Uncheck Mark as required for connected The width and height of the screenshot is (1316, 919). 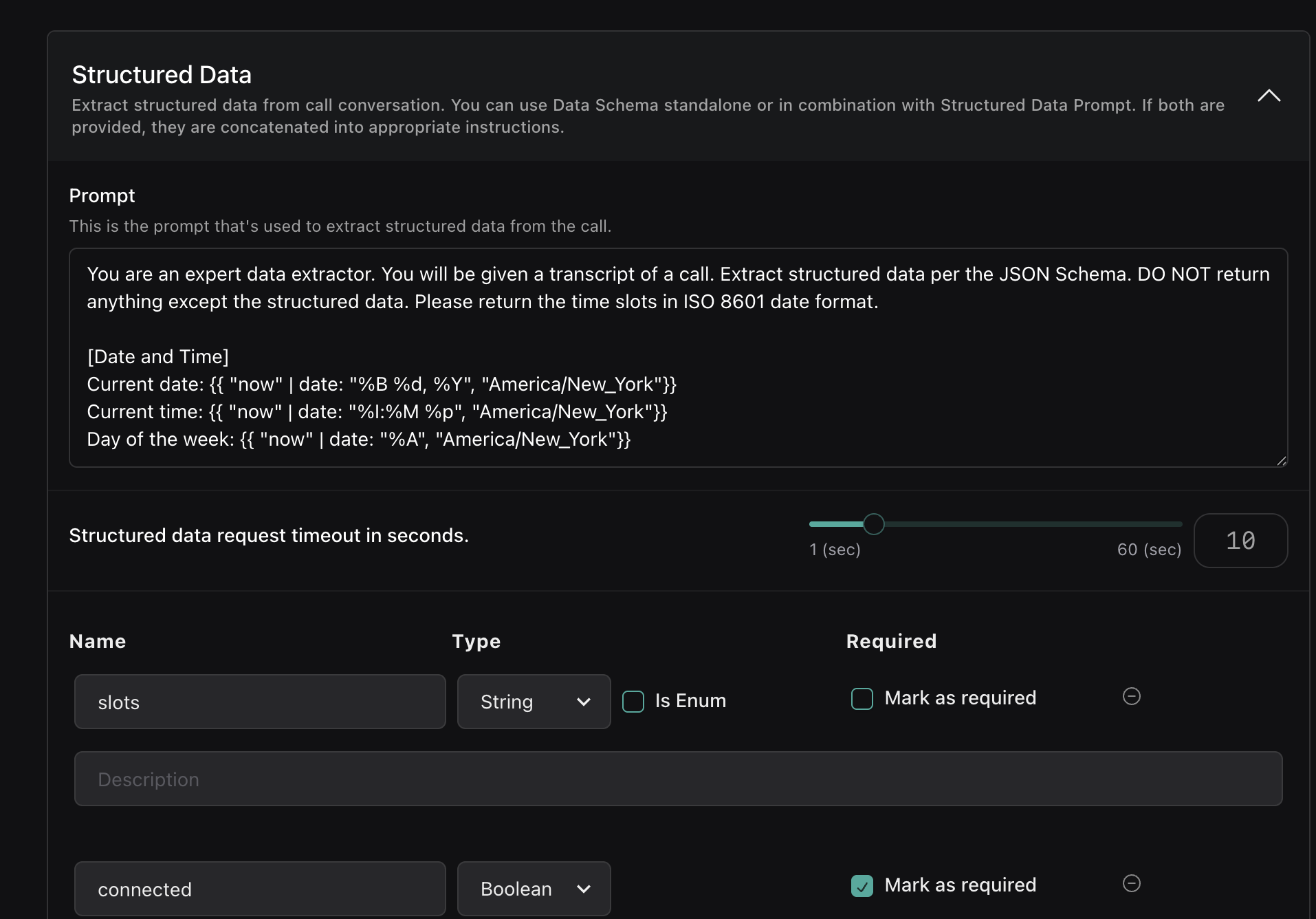point(862,886)
